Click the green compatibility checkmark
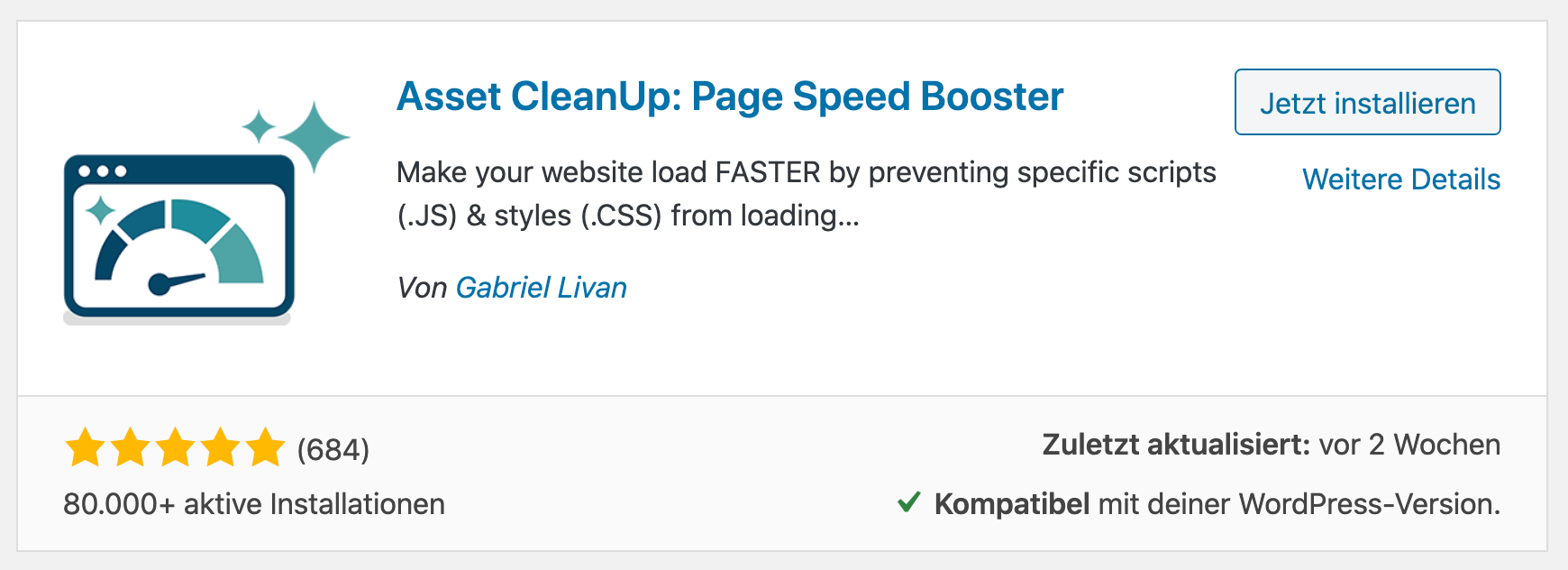The height and width of the screenshot is (570, 1568). [x=909, y=502]
